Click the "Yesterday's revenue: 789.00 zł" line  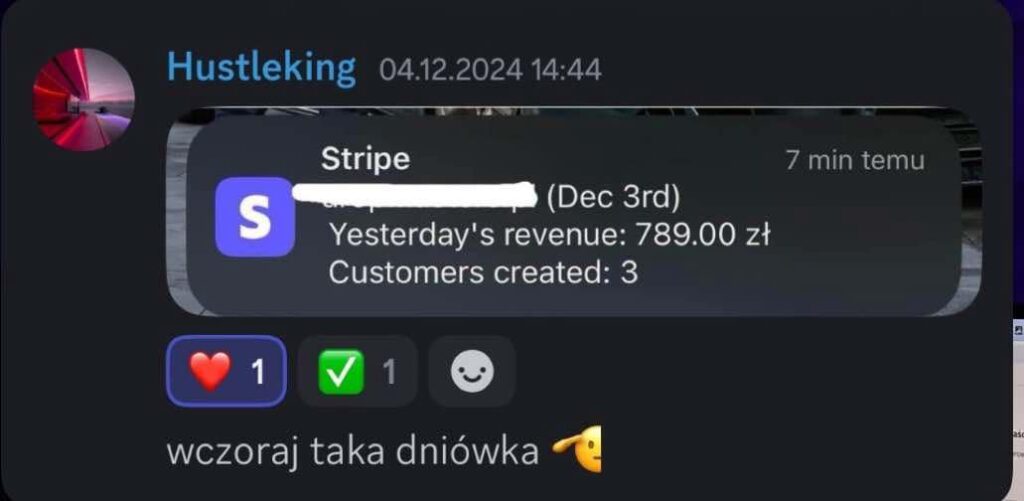pyautogui.click(x=549, y=234)
